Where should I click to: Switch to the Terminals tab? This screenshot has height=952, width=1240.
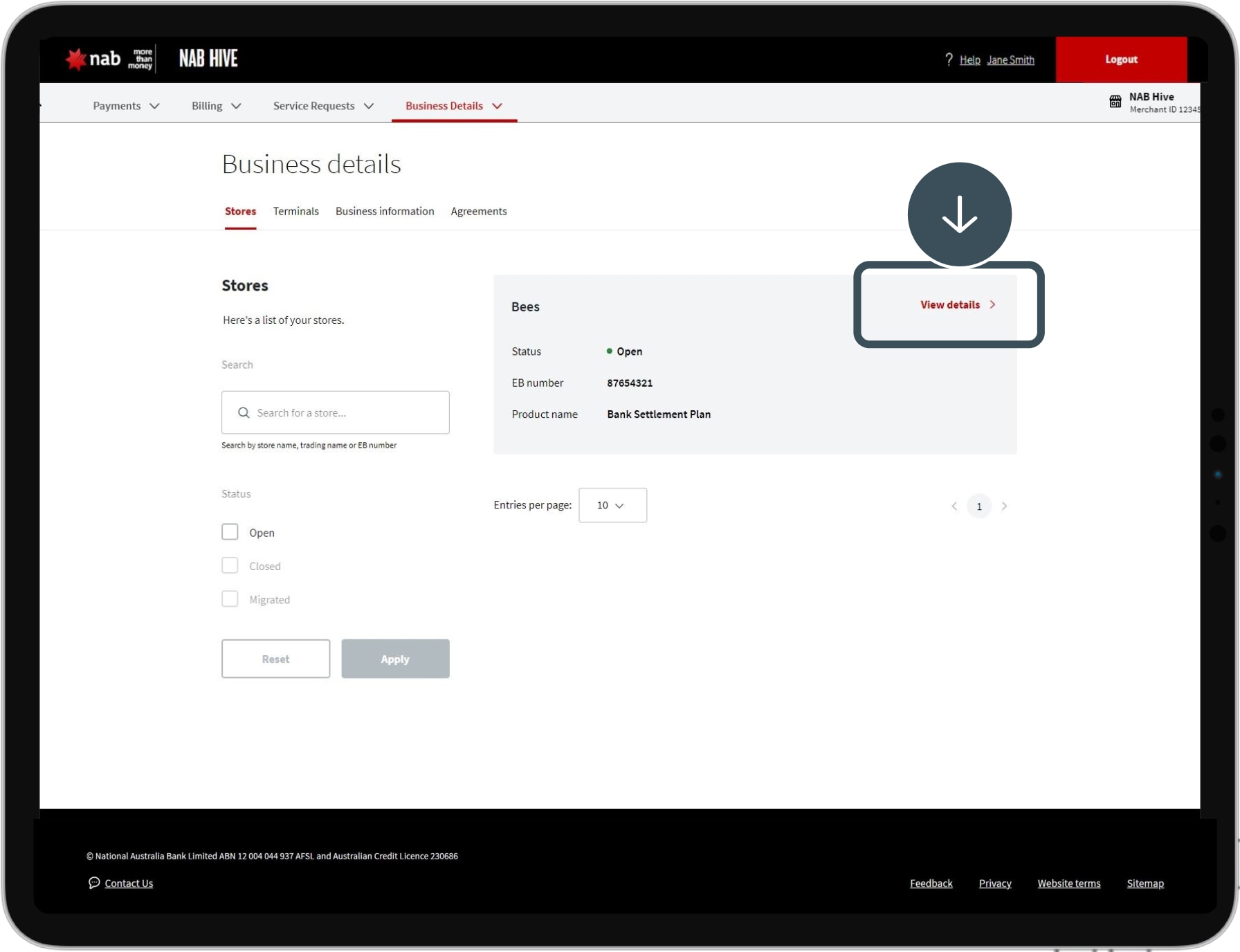click(295, 212)
